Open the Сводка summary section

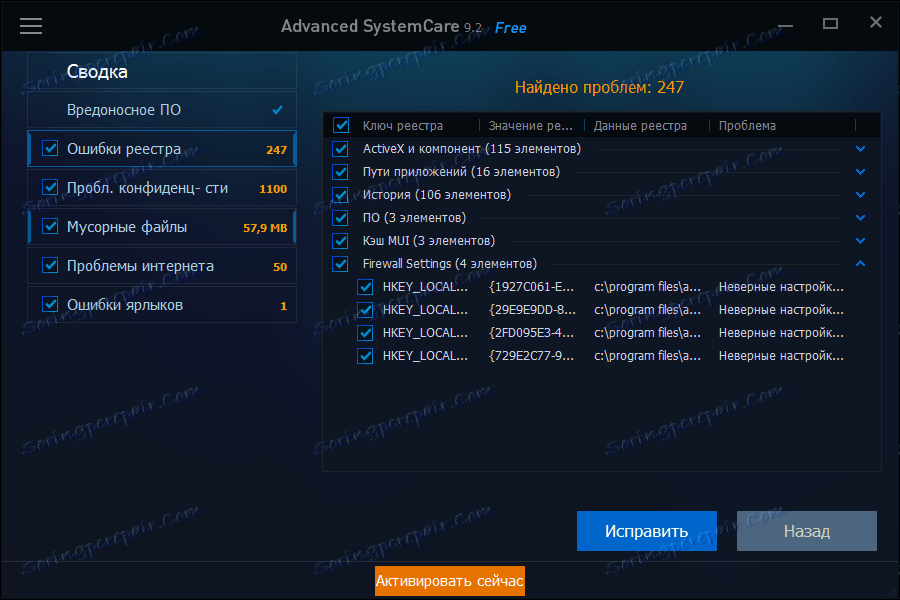pos(162,71)
